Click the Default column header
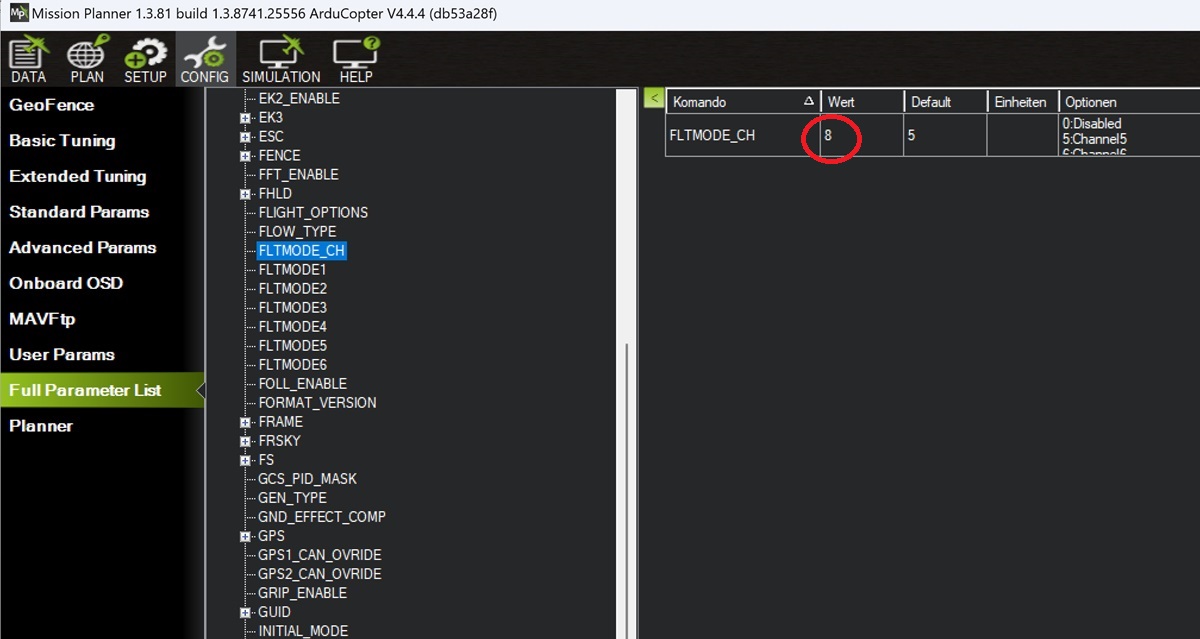Screen dimensions: 1200x639 pyautogui.click(x=945, y=102)
